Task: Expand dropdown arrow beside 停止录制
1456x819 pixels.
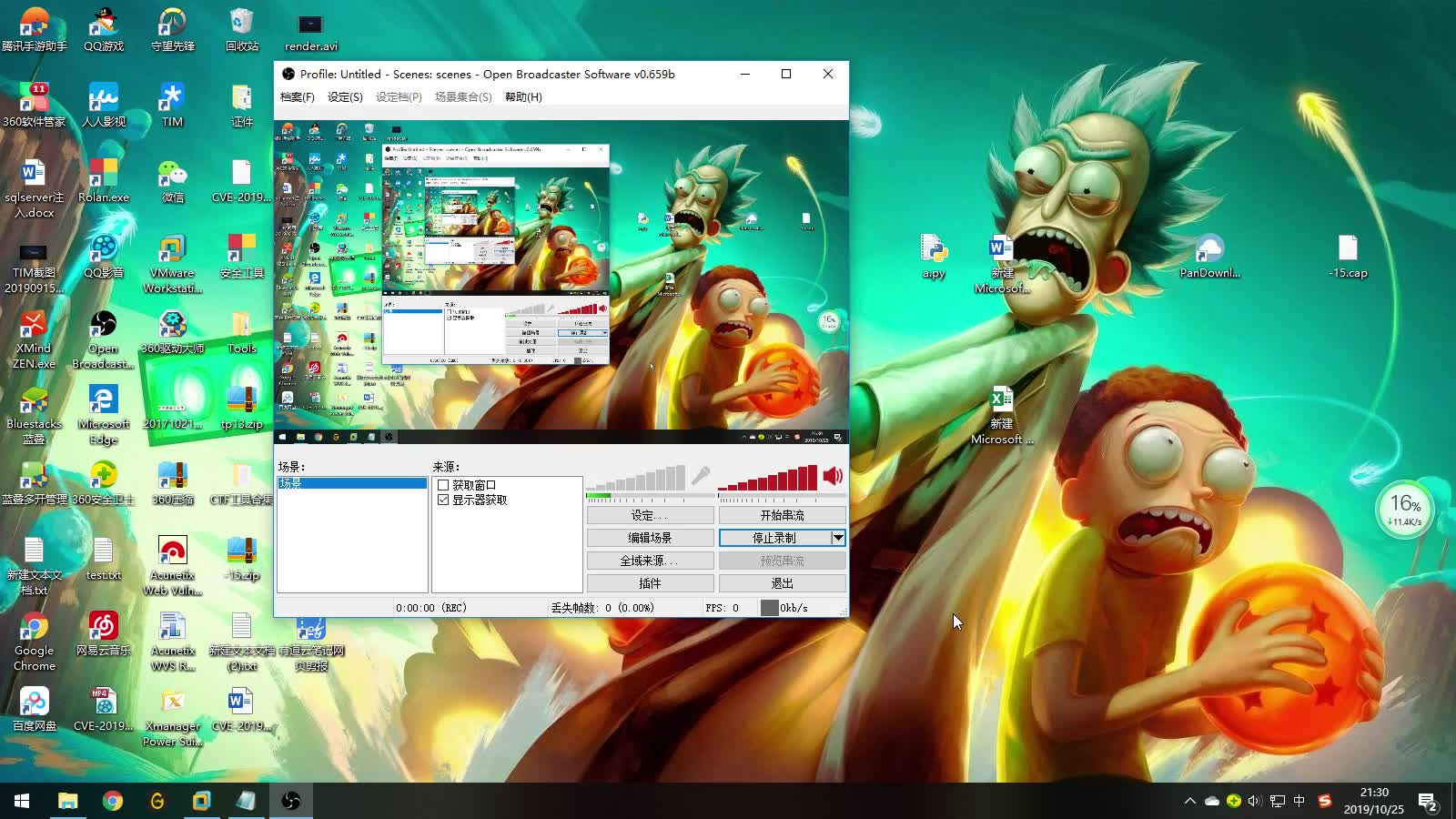Action: 838,538
